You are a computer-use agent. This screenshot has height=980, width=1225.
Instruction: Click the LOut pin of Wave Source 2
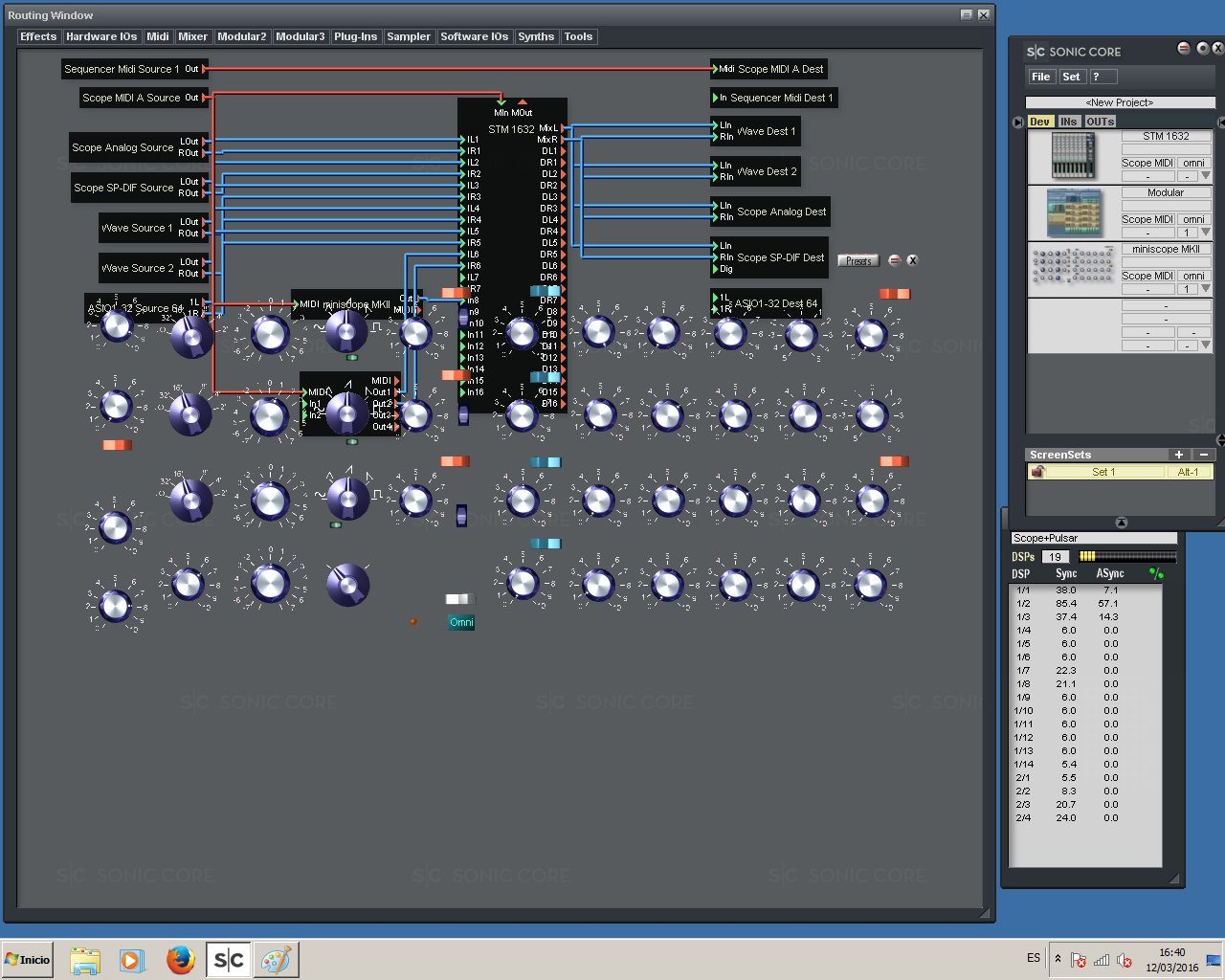[x=203, y=262]
